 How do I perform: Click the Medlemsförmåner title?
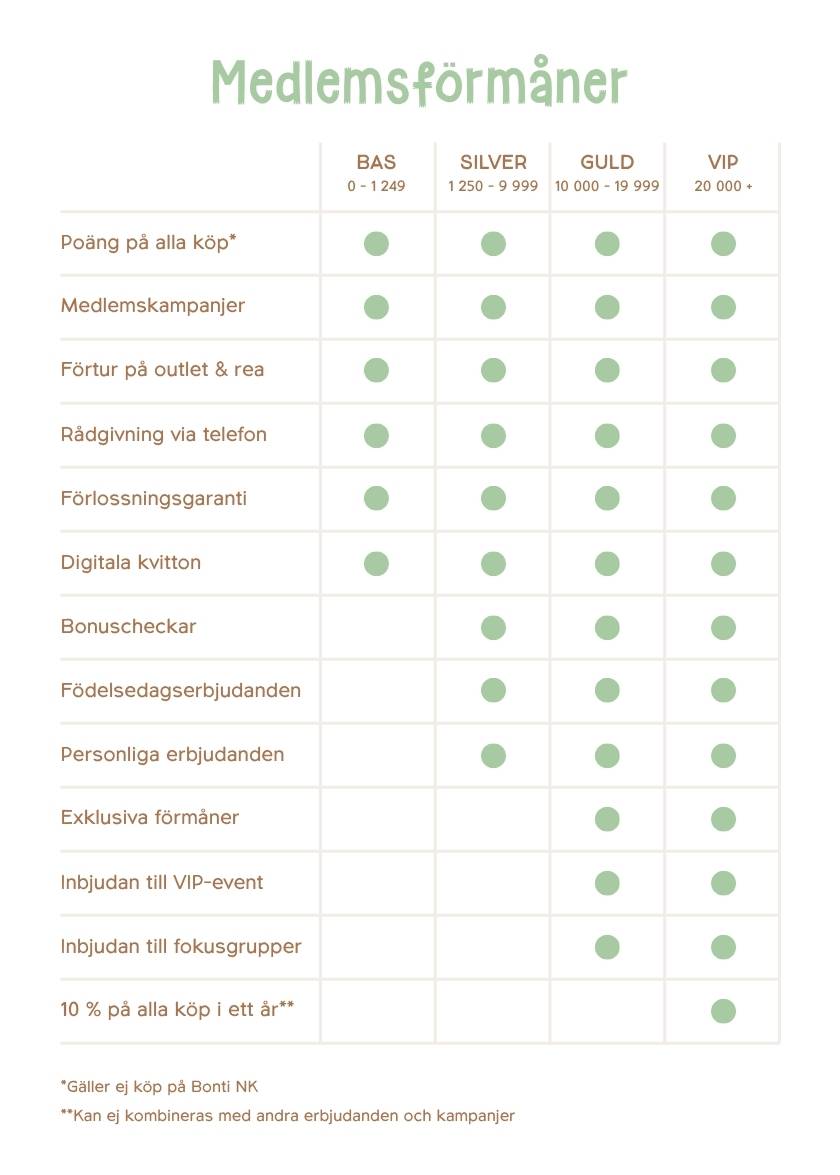coord(419,82)
